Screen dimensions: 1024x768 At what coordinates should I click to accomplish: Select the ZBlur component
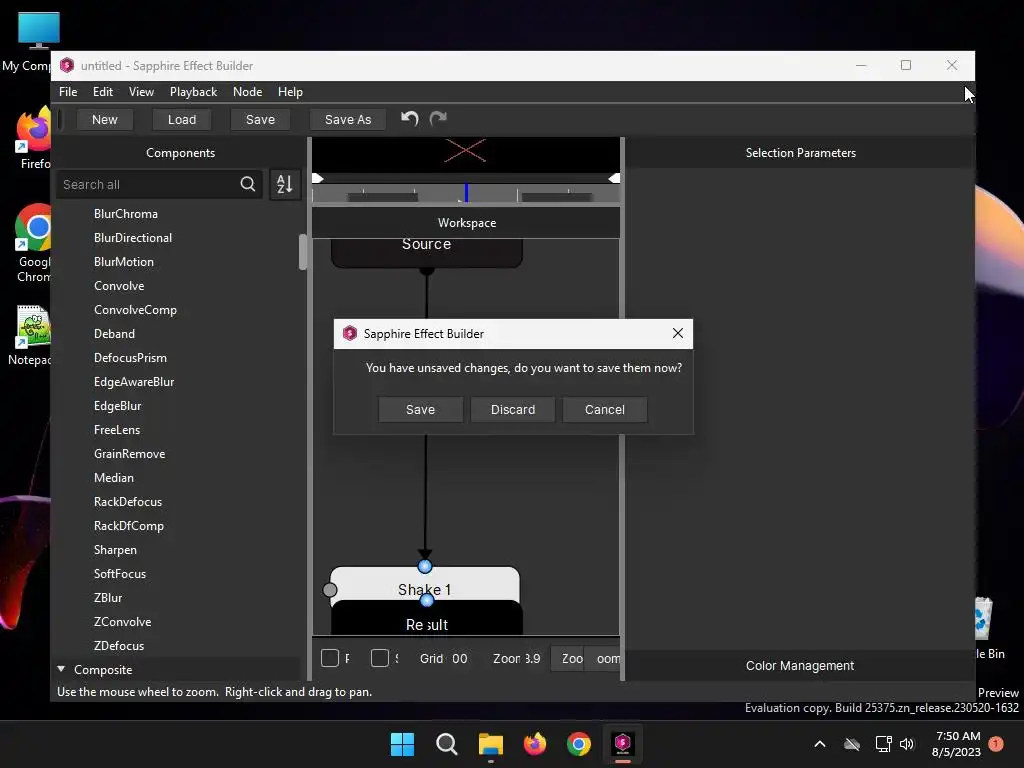click(108, 598)
